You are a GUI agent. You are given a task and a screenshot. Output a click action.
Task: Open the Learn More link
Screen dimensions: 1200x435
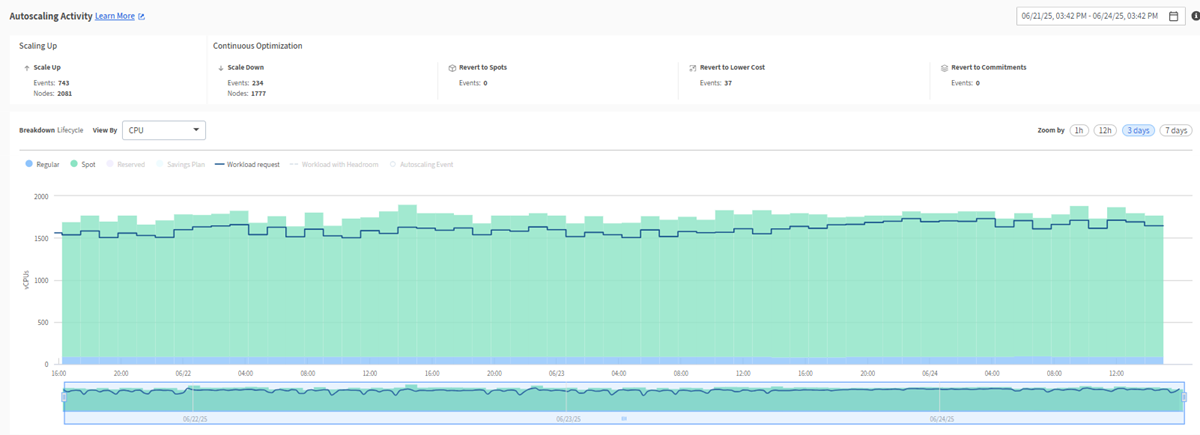(114, 17)
